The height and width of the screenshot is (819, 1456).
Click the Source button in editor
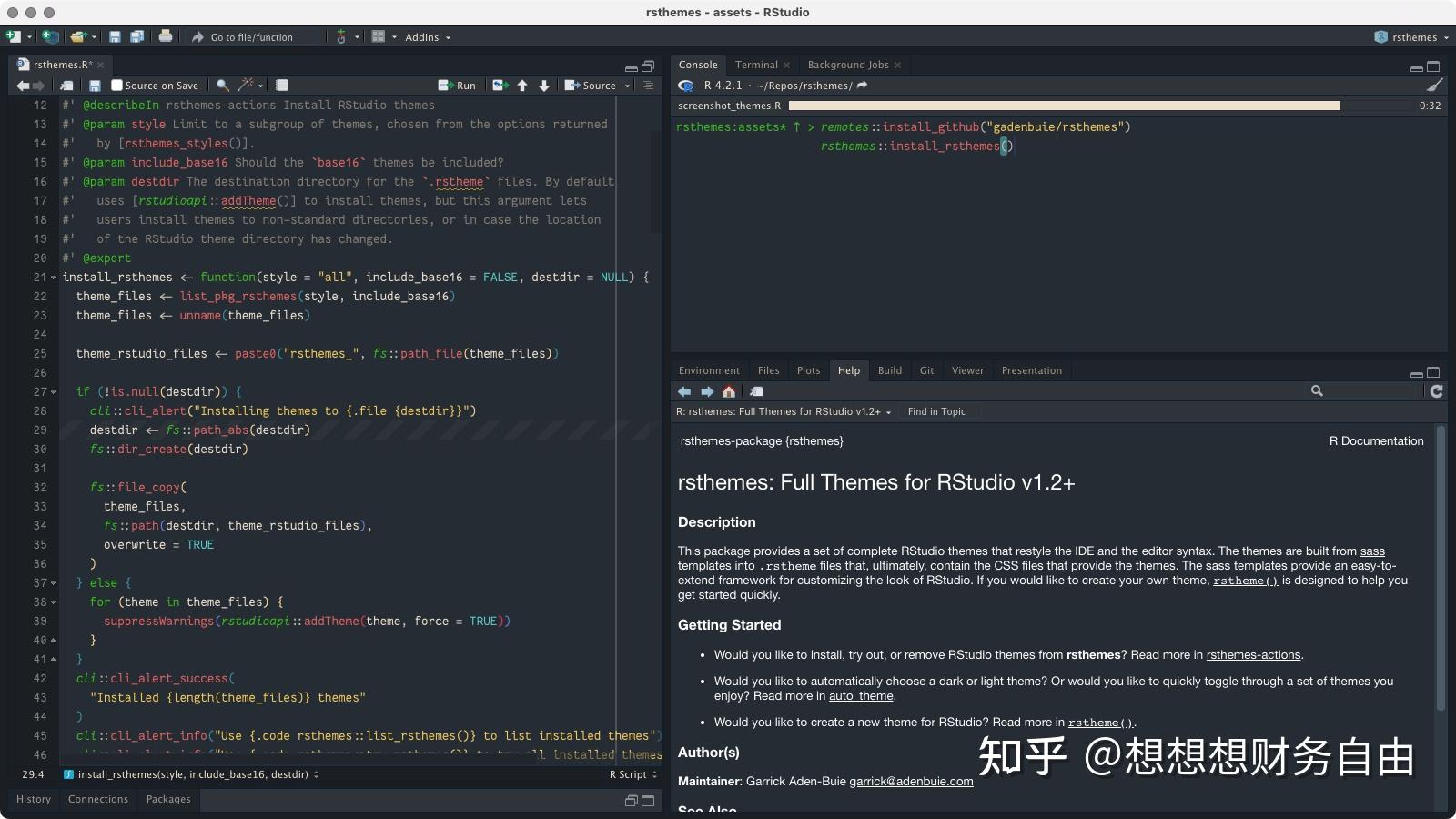(x=591, y=86)
